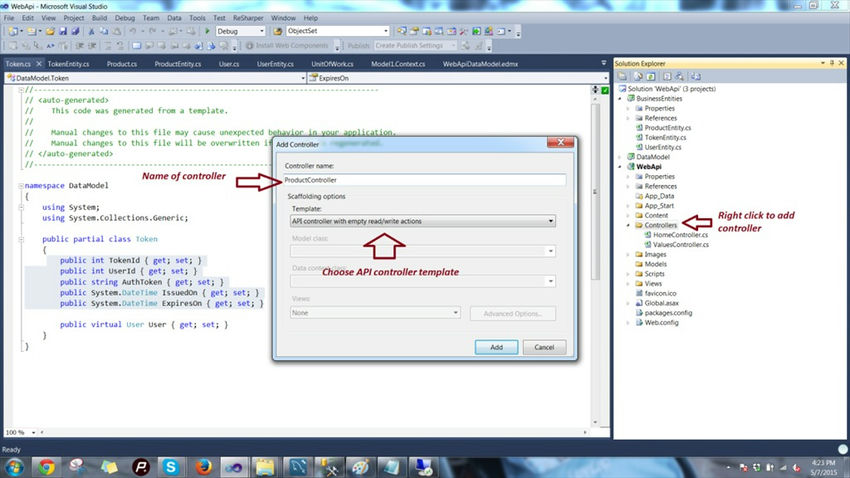Viewport: 850px width, 478px height.
Task: Click the Controller name input field
Action: pos(424,180)
